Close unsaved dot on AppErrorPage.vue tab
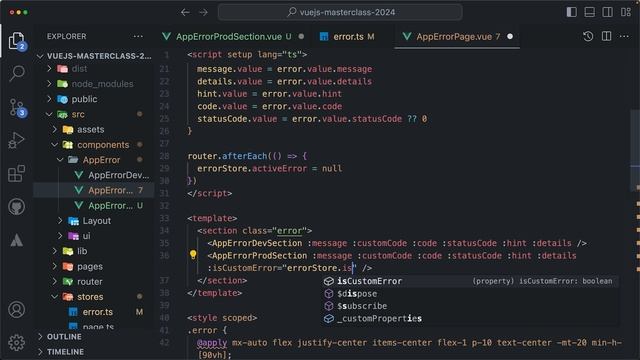Image resolution: width=640 pixels, height=360 pixels. pyautogui.click(x=510, y=36)
